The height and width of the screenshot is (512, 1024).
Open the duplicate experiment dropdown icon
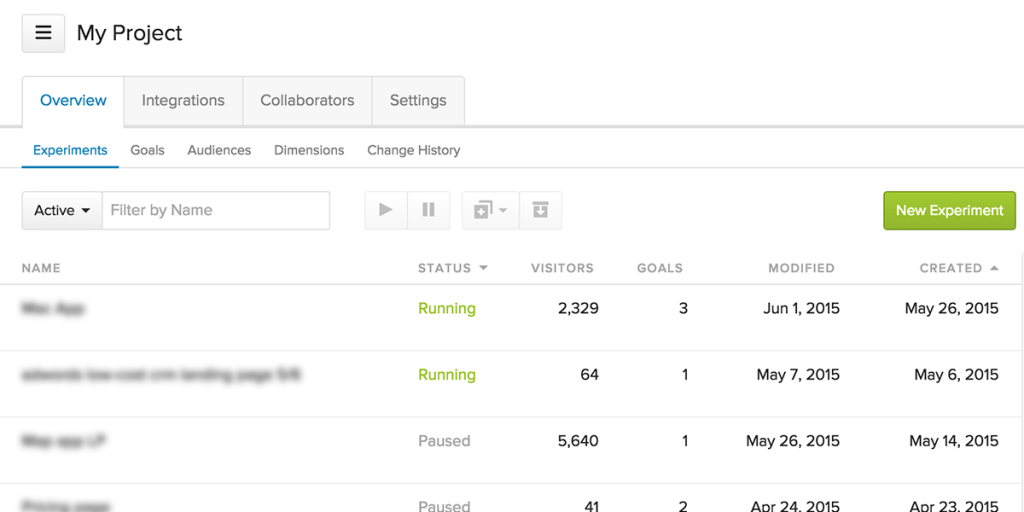[490, 210]
